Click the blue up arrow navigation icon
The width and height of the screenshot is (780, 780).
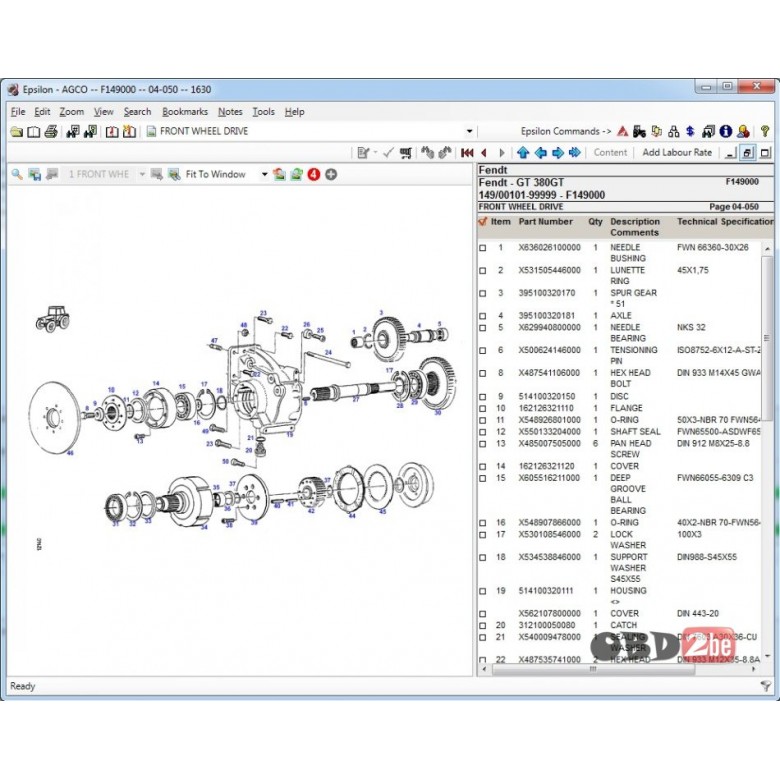point(522,153)
